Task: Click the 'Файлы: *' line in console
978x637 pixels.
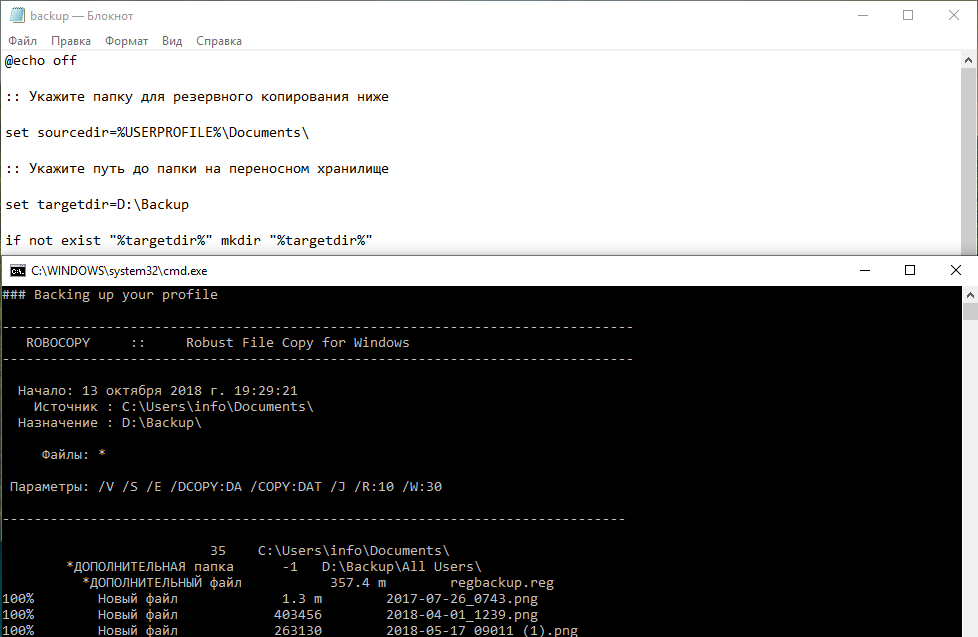Action: coord(74,454)
